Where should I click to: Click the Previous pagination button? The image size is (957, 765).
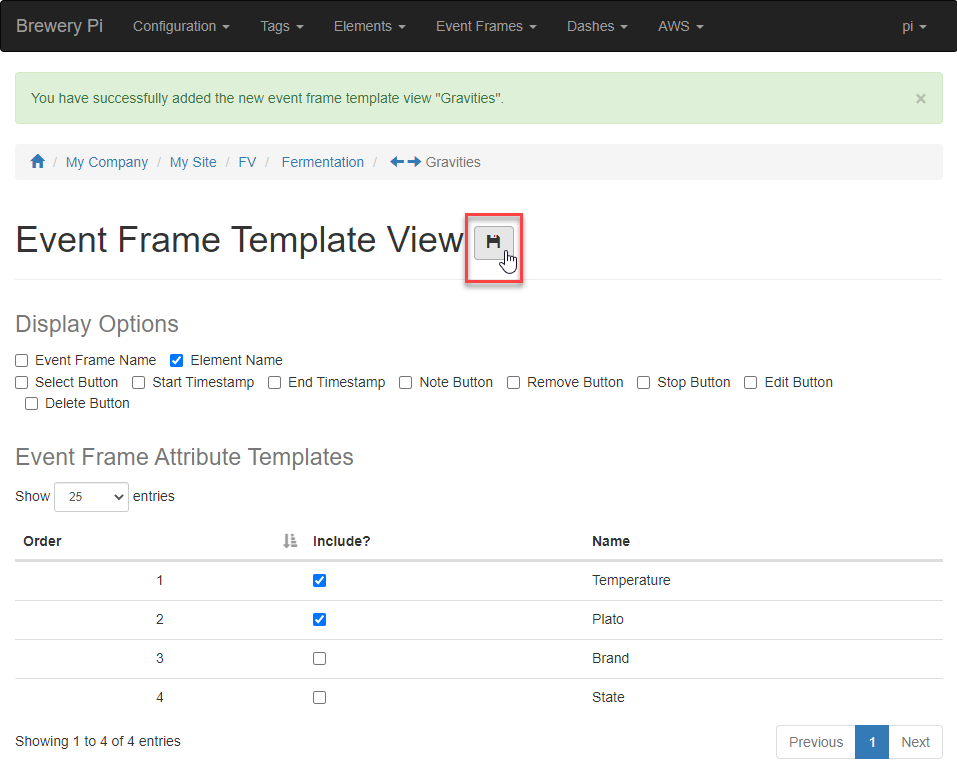816,742
